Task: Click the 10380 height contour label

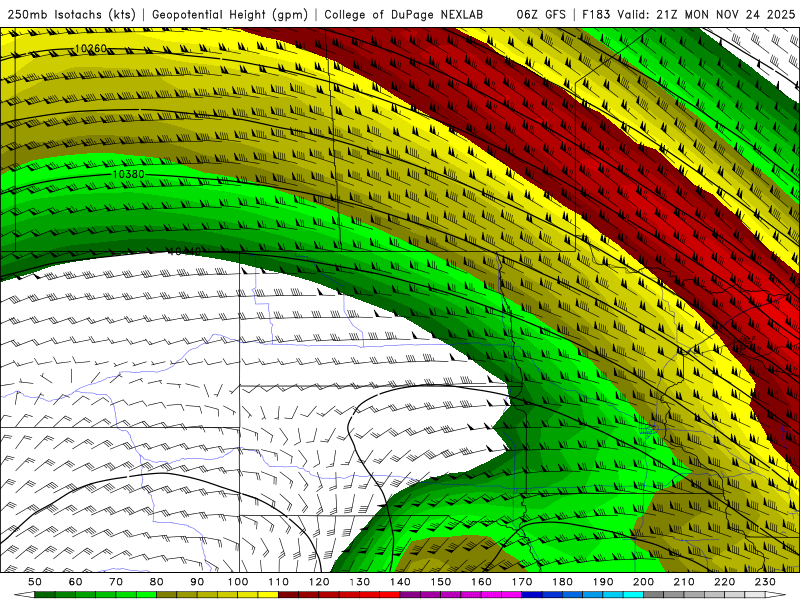Action: (x=129, y=174)
